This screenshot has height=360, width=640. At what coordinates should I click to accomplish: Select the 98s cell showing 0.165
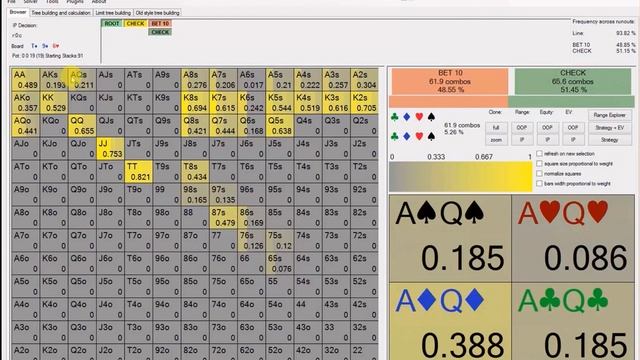(x=195, y=194)
